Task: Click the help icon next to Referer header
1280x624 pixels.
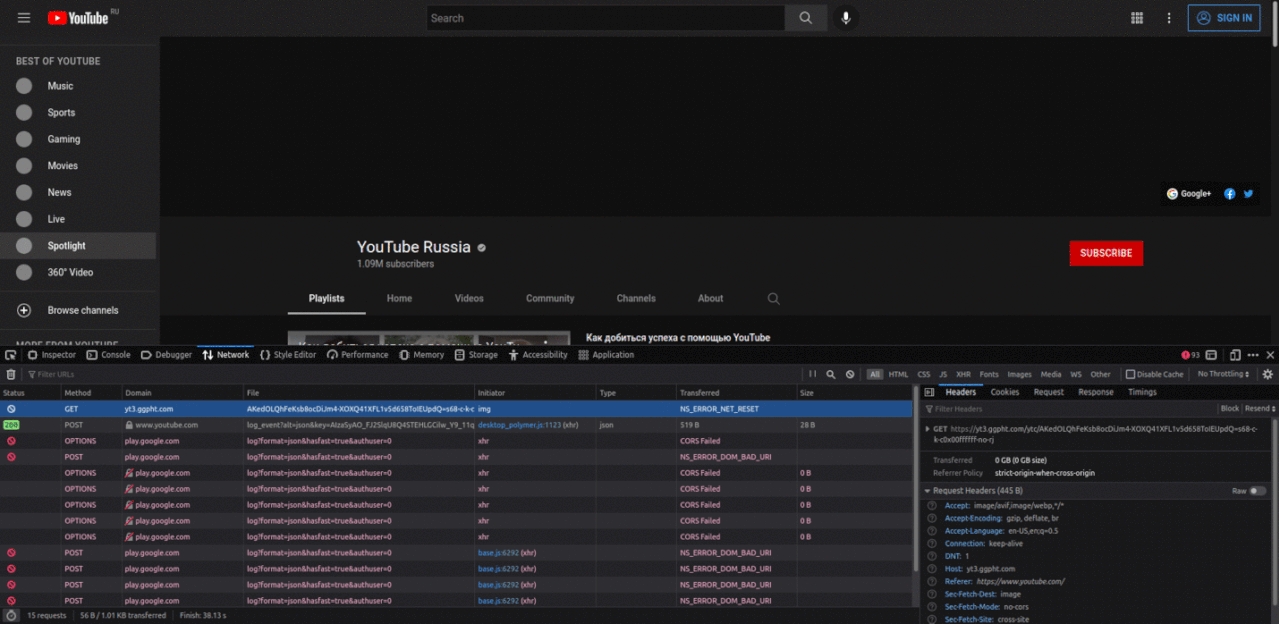Action: 932,581
